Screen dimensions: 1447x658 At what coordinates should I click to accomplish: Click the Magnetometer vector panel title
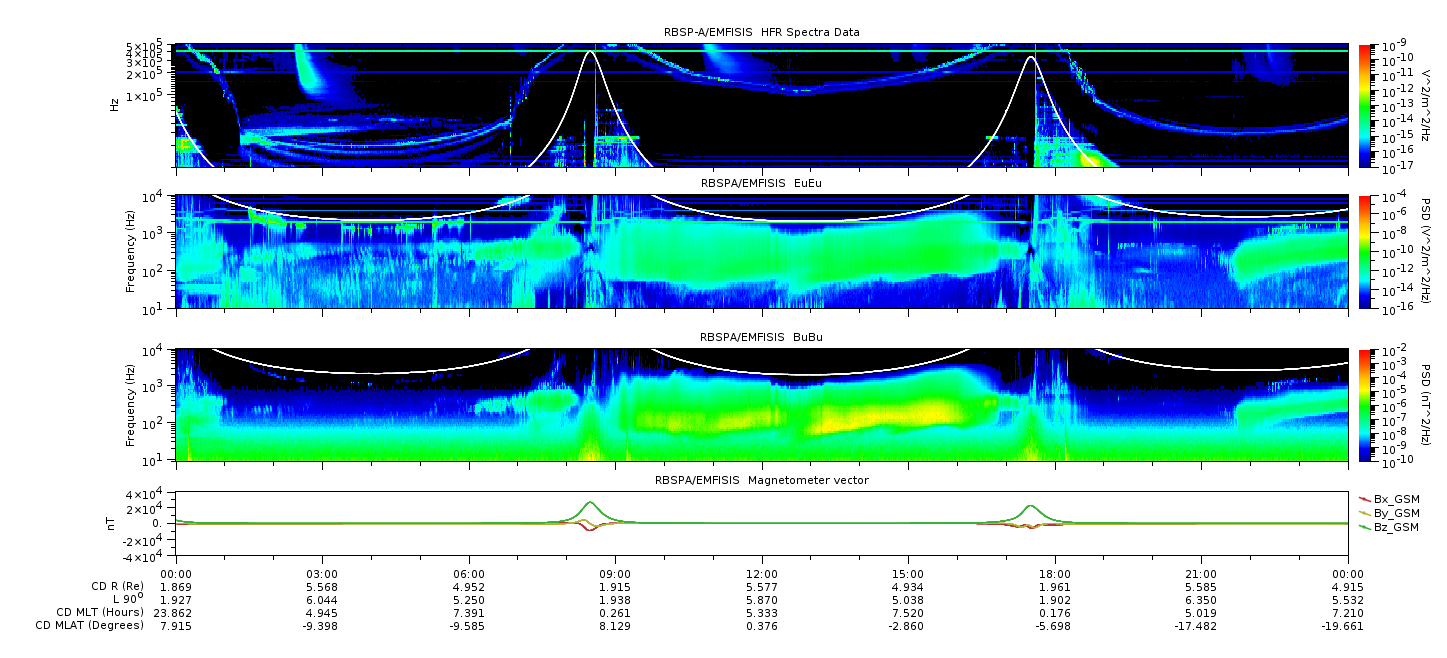(762, 480)
